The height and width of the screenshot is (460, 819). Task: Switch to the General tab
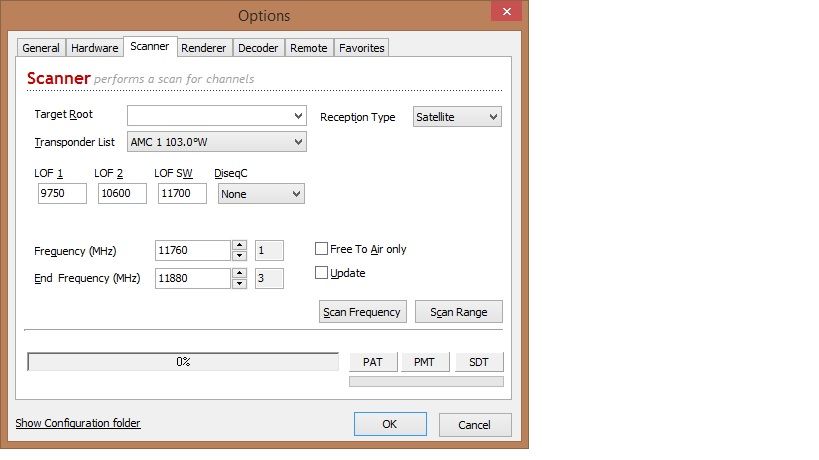tap(41, 48)
